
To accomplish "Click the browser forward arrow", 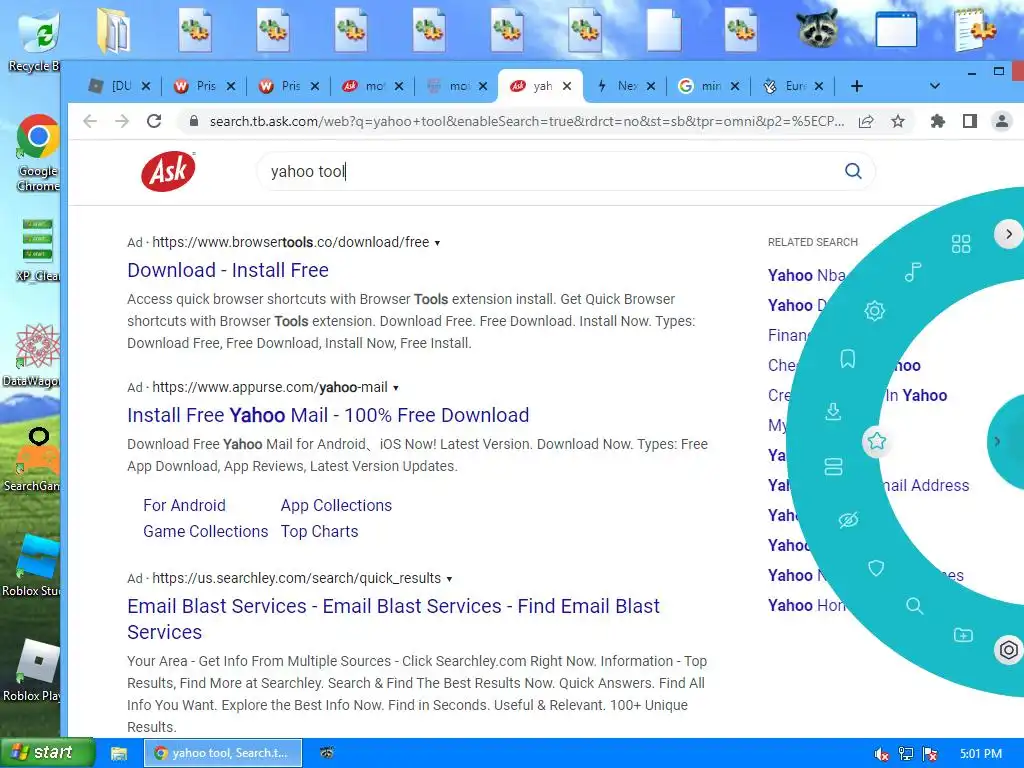I will point(122,121).
